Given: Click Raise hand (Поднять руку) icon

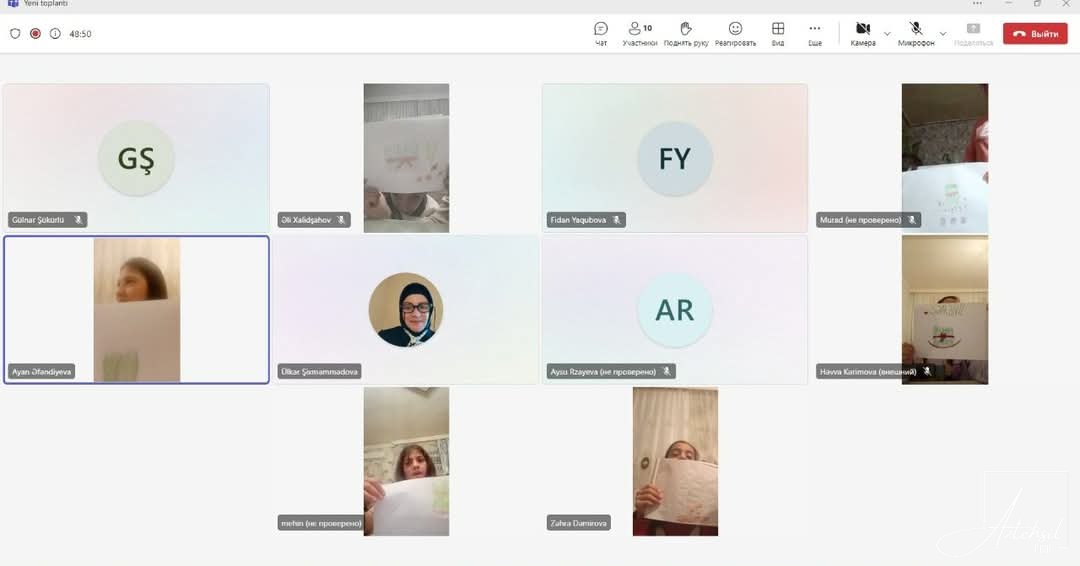Looking at the screenshot, I should tap(686, 32).
